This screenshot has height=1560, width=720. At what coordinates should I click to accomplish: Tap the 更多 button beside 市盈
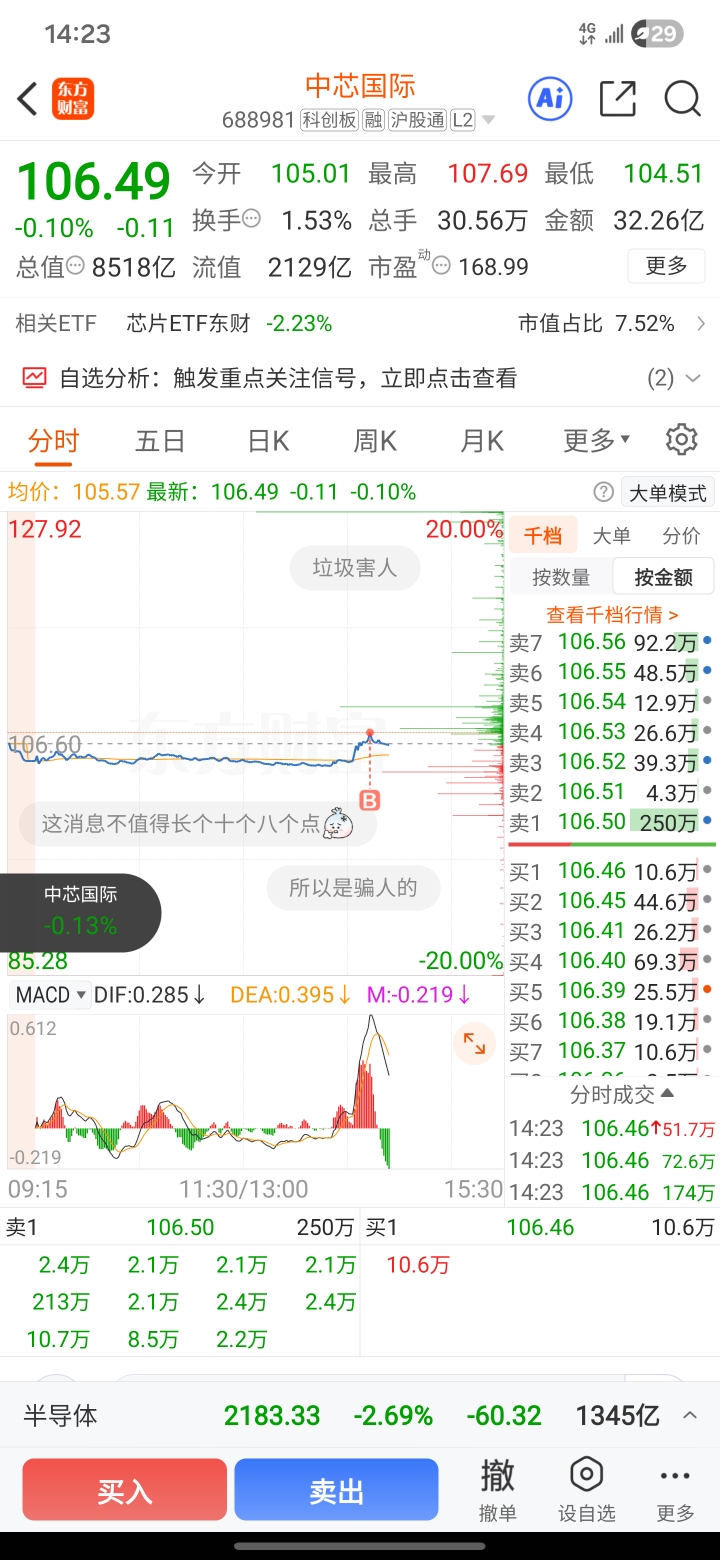[x=667, y=266]
